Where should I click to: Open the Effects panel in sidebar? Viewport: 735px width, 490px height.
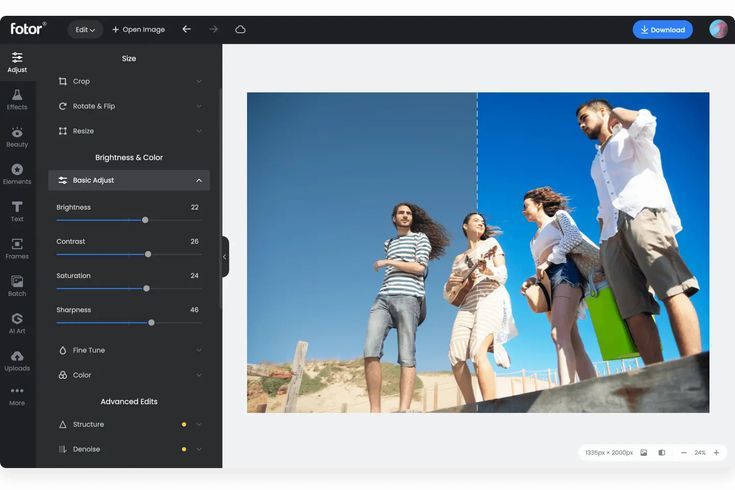click(x=17, y=99)
